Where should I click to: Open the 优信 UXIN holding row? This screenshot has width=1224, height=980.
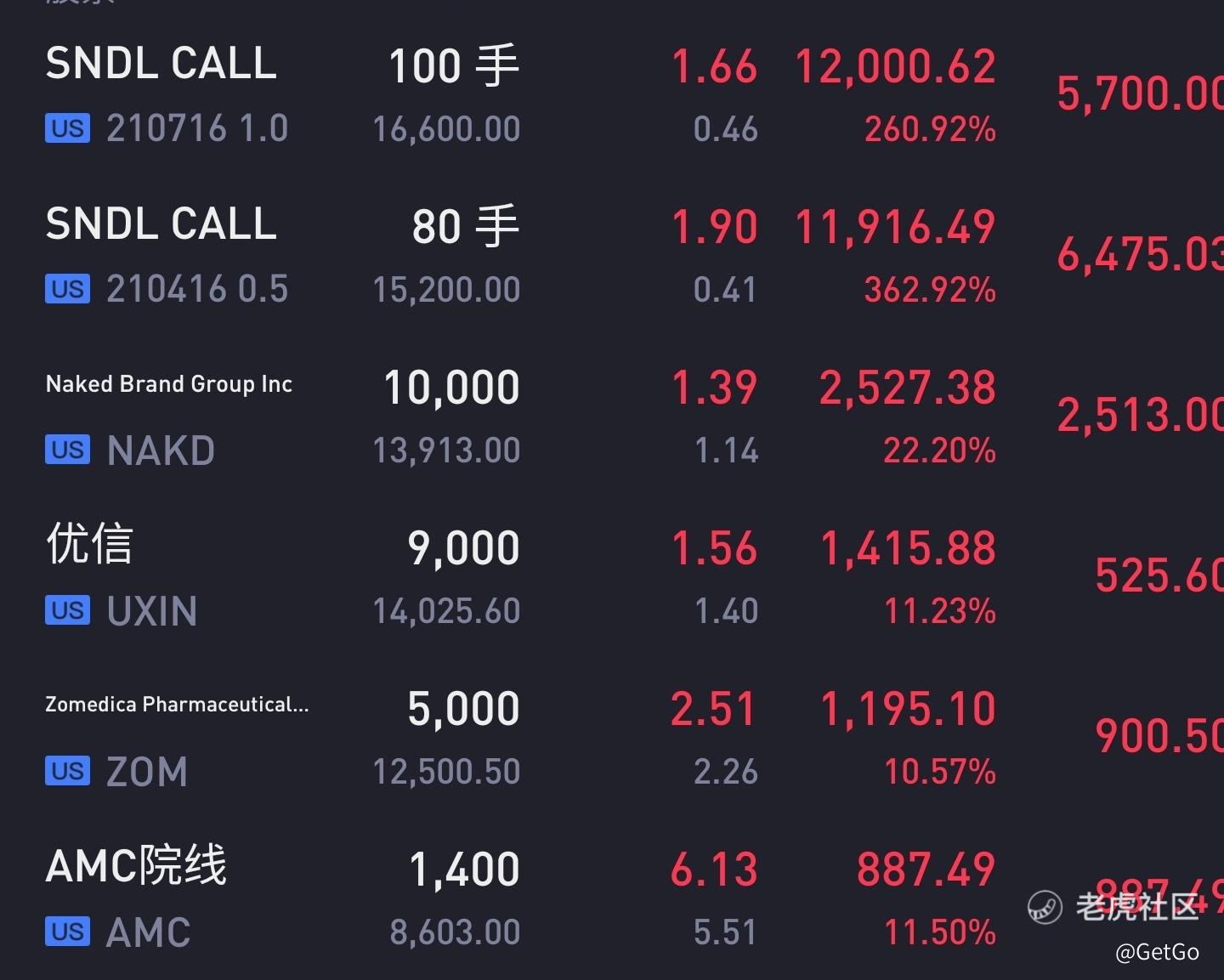(612, 577)
